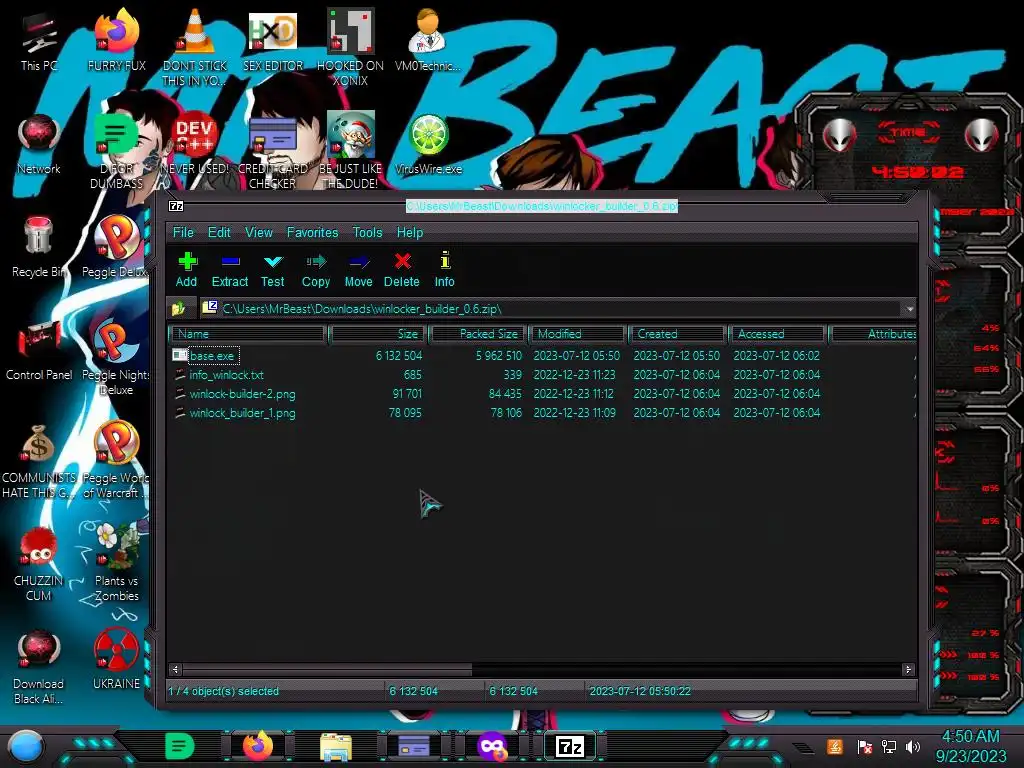This screenshot has height=768, width=1024.
Task: Open the Edit menu
Action: point(219,232)
